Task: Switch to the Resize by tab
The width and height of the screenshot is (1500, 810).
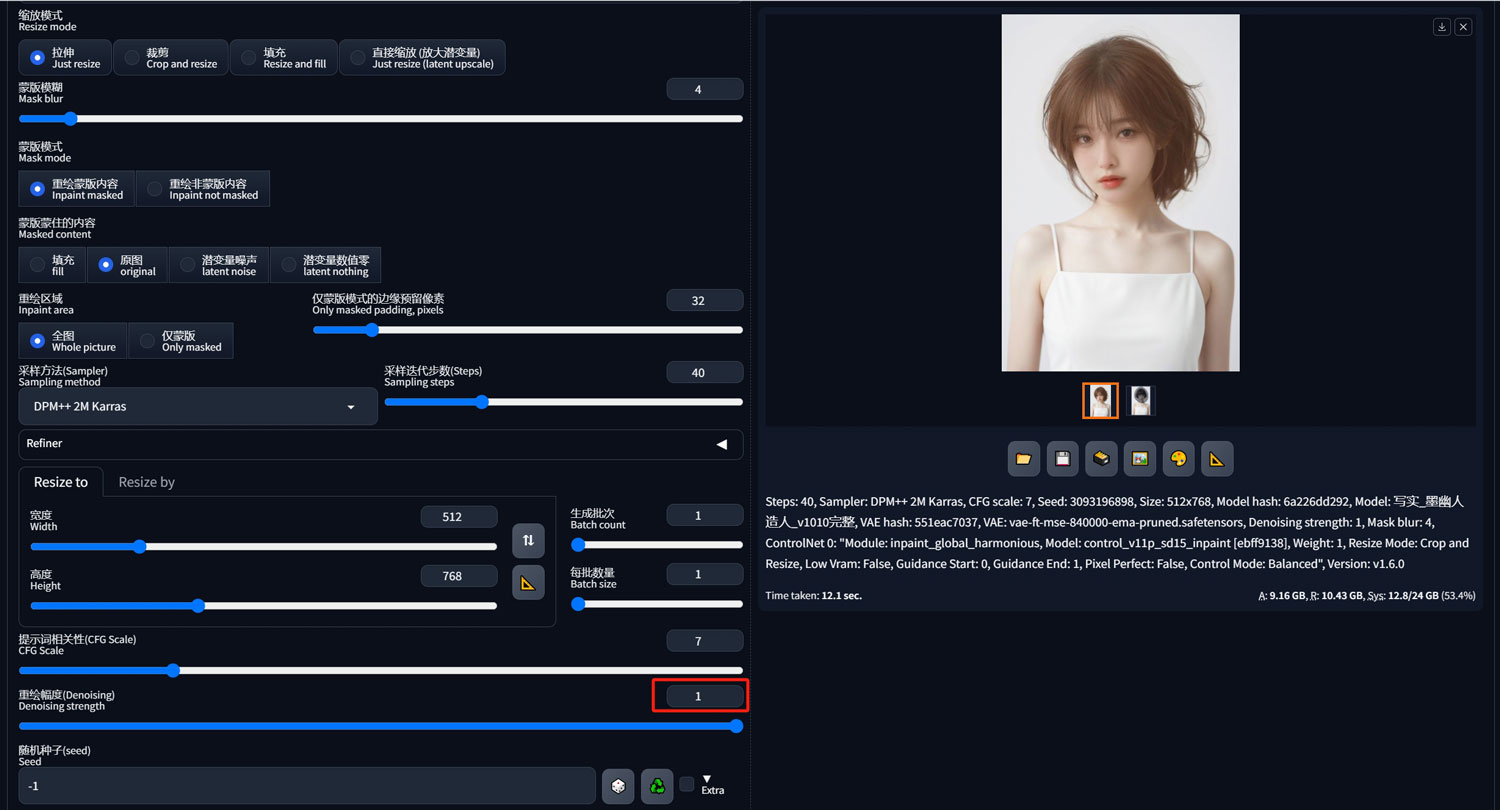Action: pos(147,482)
